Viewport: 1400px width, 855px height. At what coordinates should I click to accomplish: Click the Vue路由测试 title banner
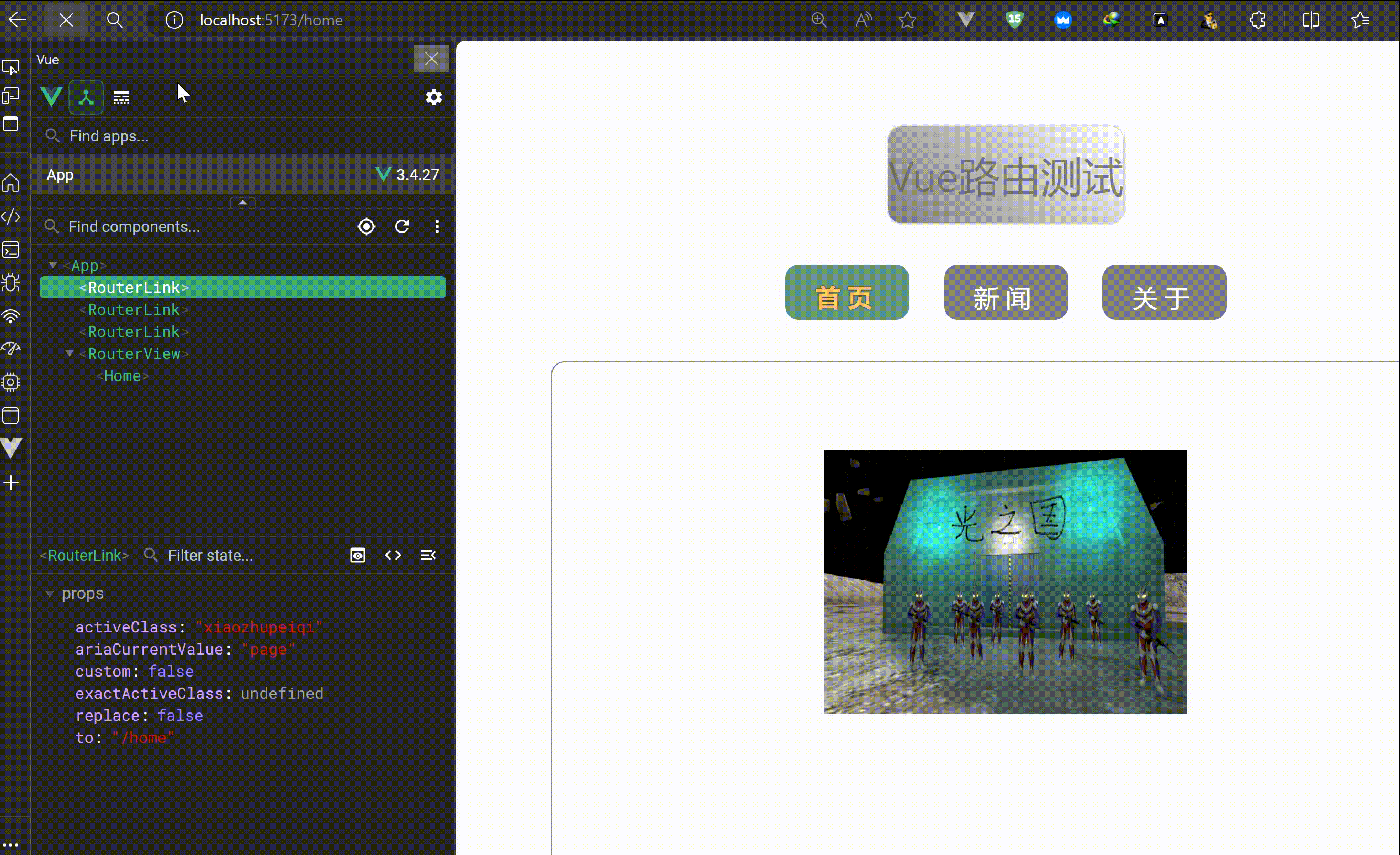point(1006,175)
